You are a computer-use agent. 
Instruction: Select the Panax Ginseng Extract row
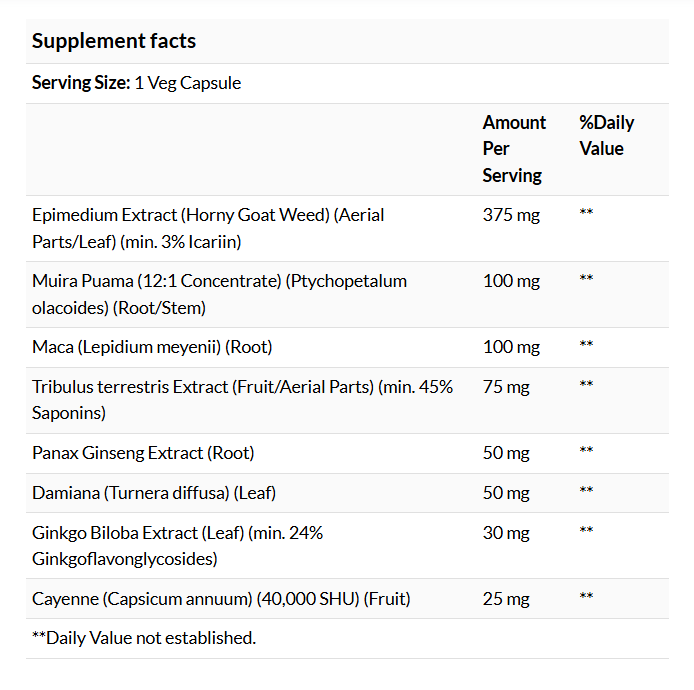coord(347,453)
